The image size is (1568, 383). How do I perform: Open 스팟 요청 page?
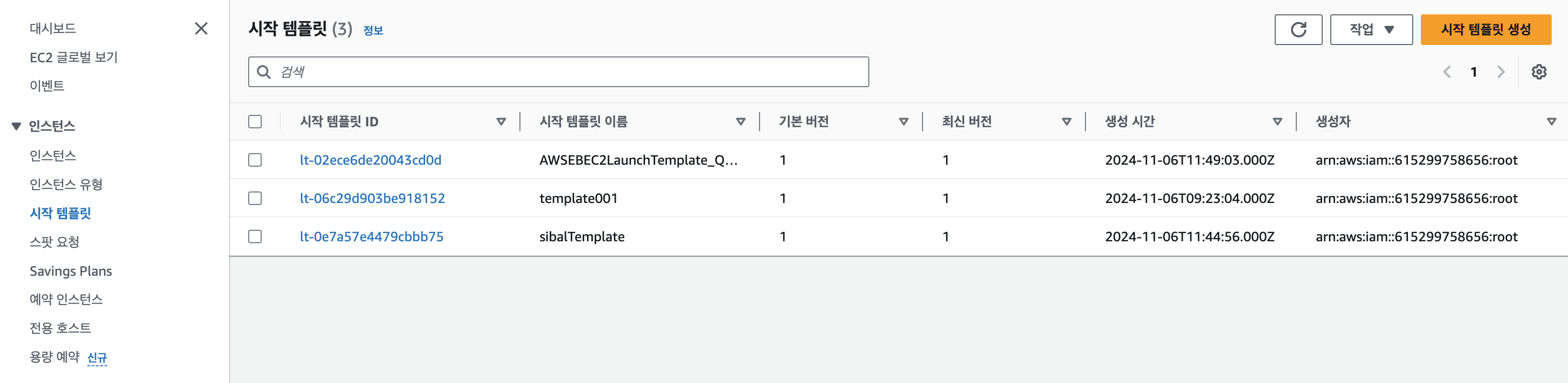(x=55, y=242)
